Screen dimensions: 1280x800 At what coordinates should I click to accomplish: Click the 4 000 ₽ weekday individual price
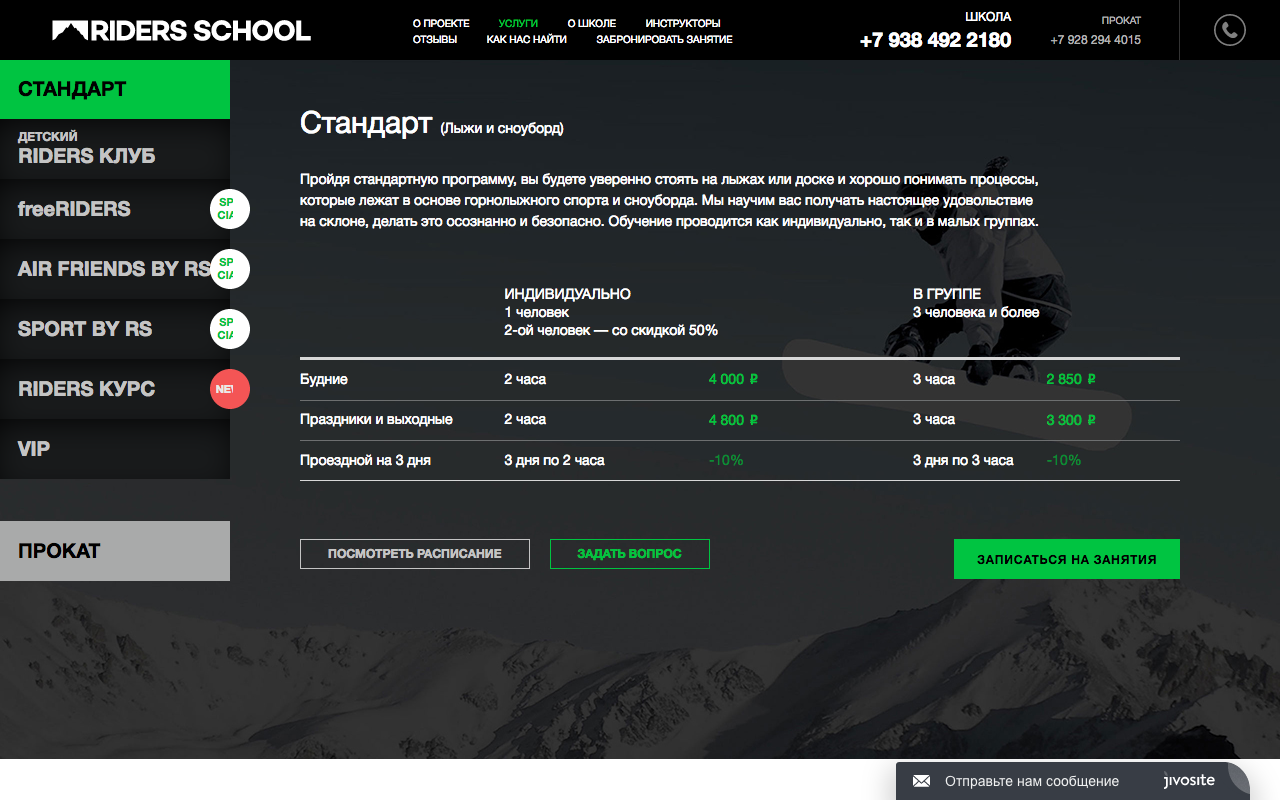coord(734,380)
